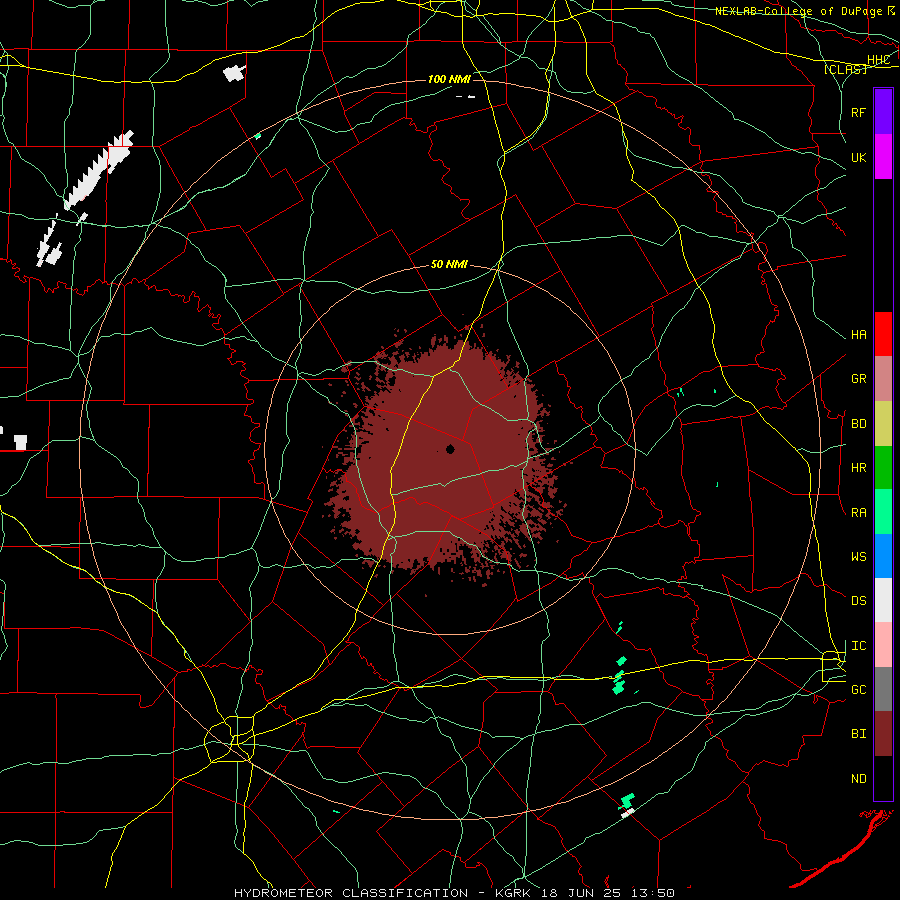Image resolution: width=900 pixels, height=900 pixels.
Task: Click the yellow BD legend swatch
Action: click(x=883, y=424)
